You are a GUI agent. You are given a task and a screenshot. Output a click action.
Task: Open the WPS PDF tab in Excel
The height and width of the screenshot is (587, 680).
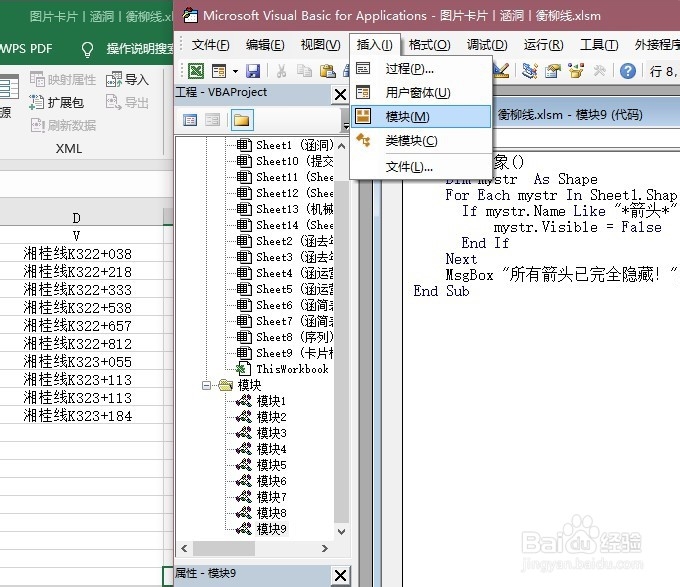[26, 48]
